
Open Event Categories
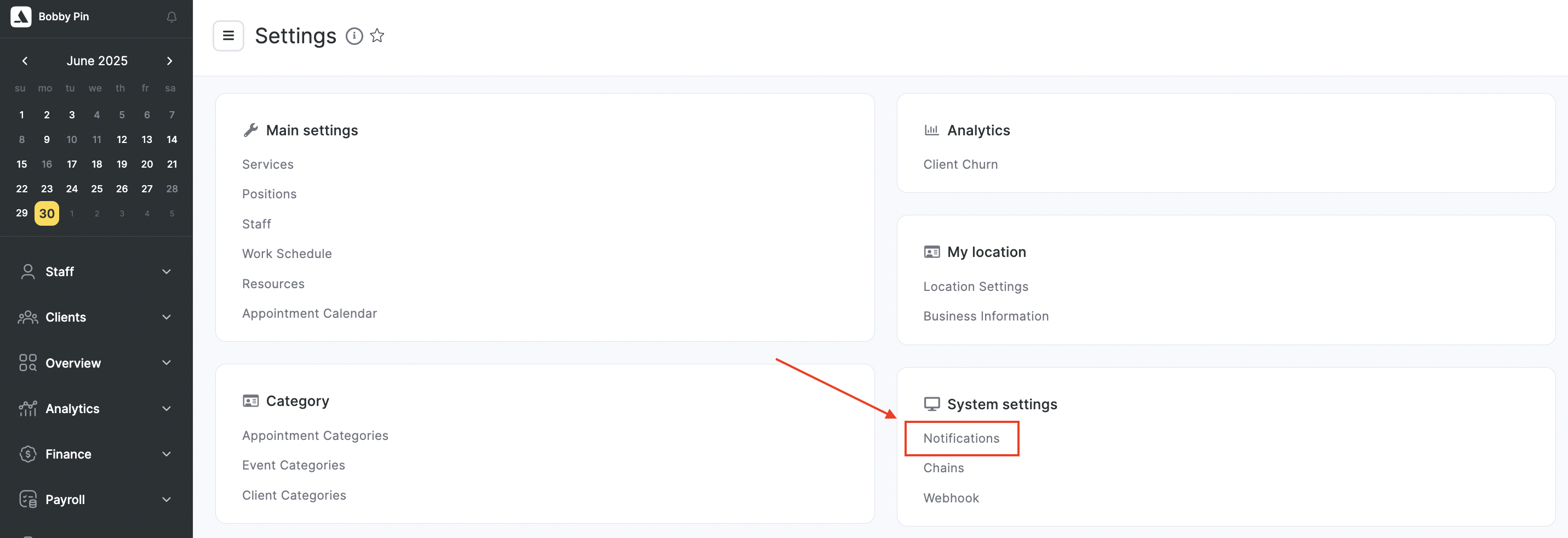(294, 466)
